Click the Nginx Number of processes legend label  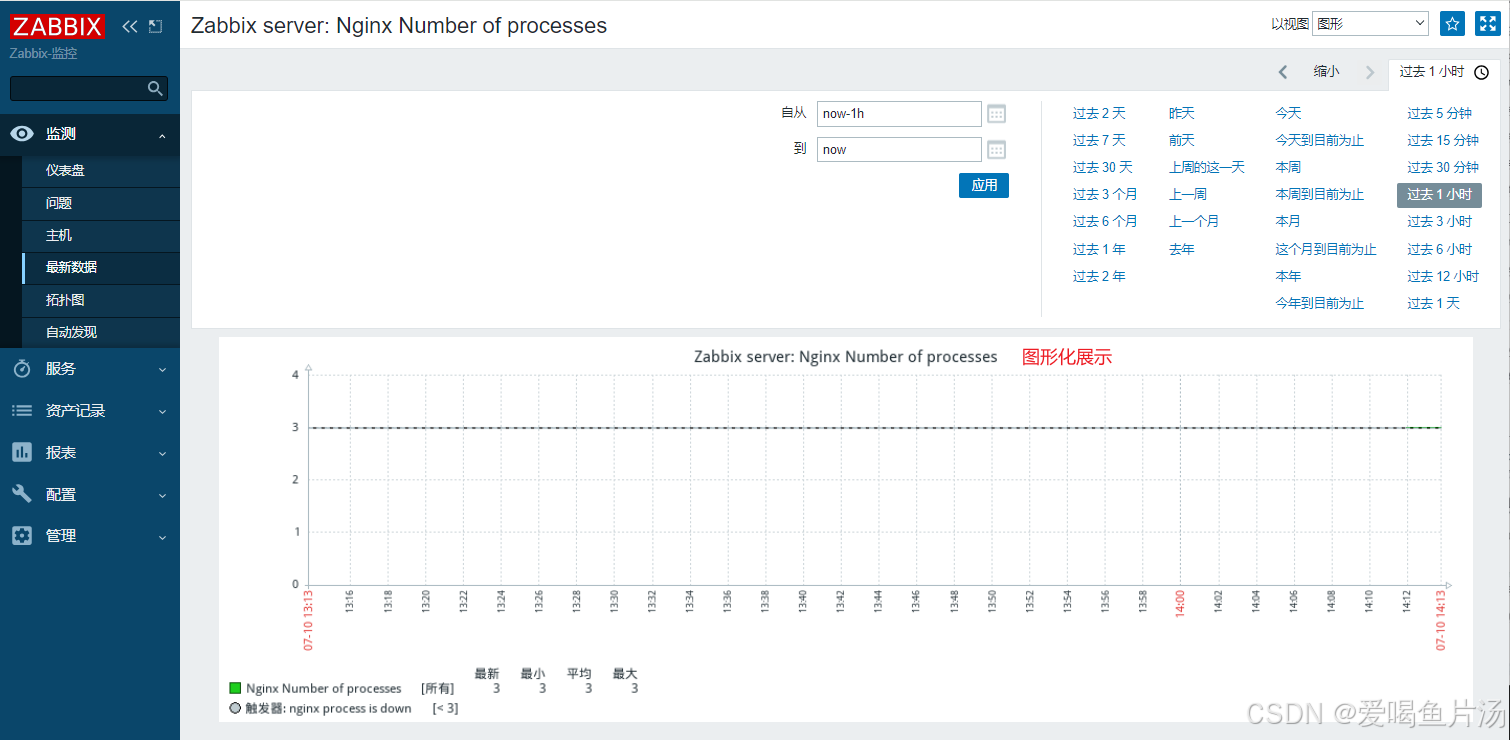324,688
